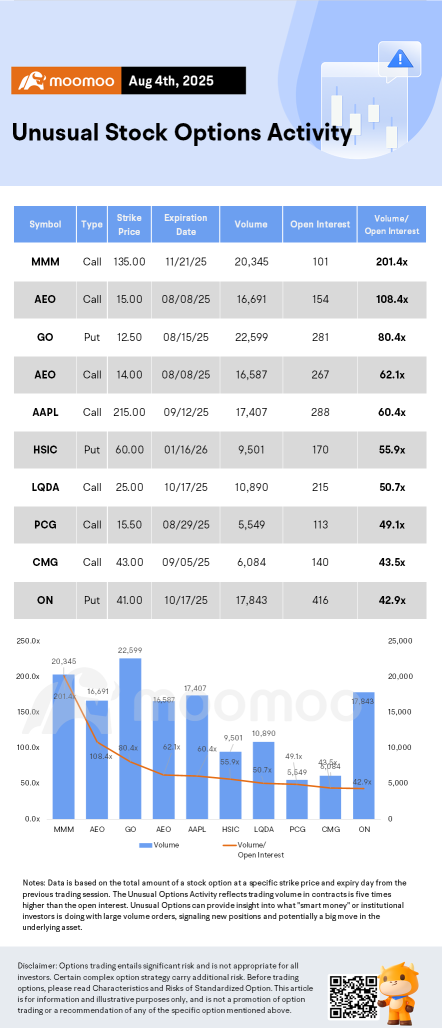The height and width of the screenshot is (1028, 443).
Task: Click the MMM symbol in table
Action: point(45,262)
